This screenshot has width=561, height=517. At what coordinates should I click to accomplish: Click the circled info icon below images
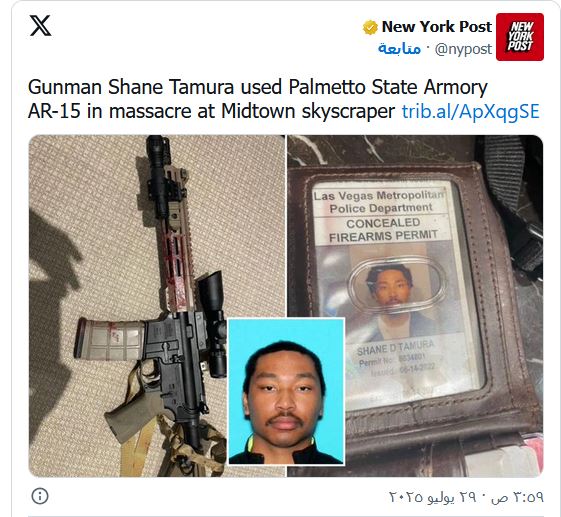tap(40, 496)
